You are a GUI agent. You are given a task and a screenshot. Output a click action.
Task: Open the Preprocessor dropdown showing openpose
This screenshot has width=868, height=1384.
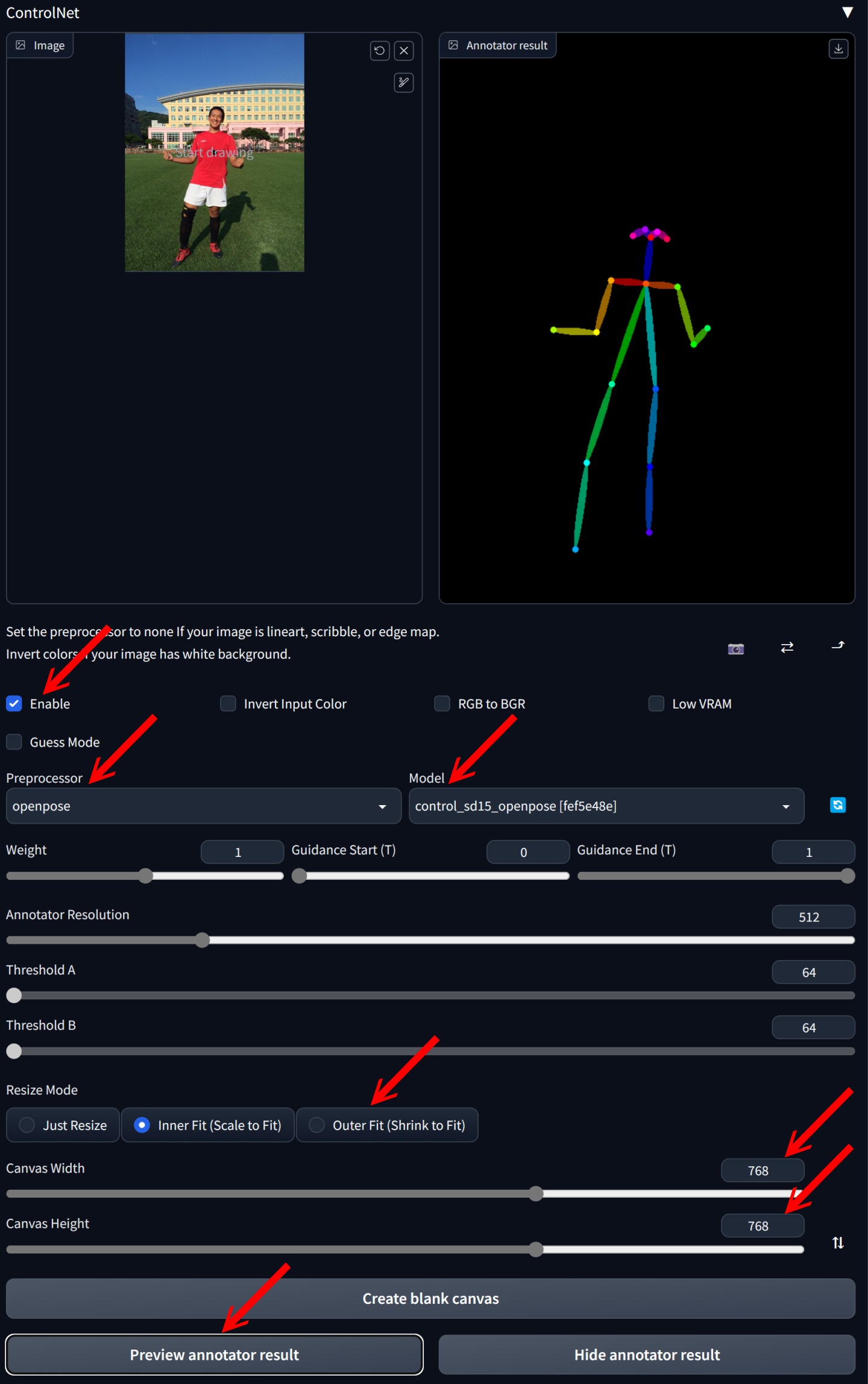click(203, 806)
